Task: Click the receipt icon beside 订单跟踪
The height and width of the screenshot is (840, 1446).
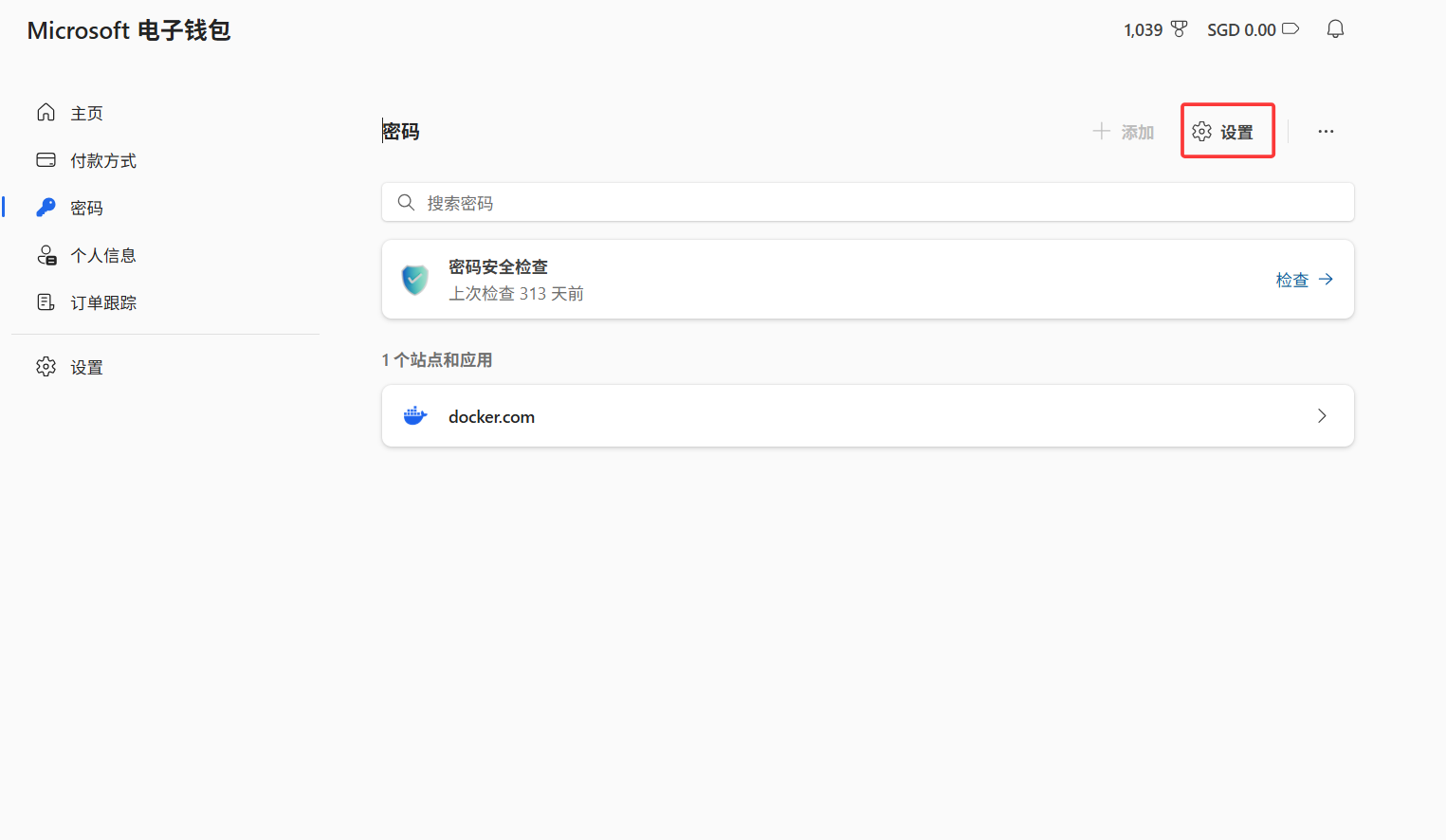Action: tap(46, 302)
